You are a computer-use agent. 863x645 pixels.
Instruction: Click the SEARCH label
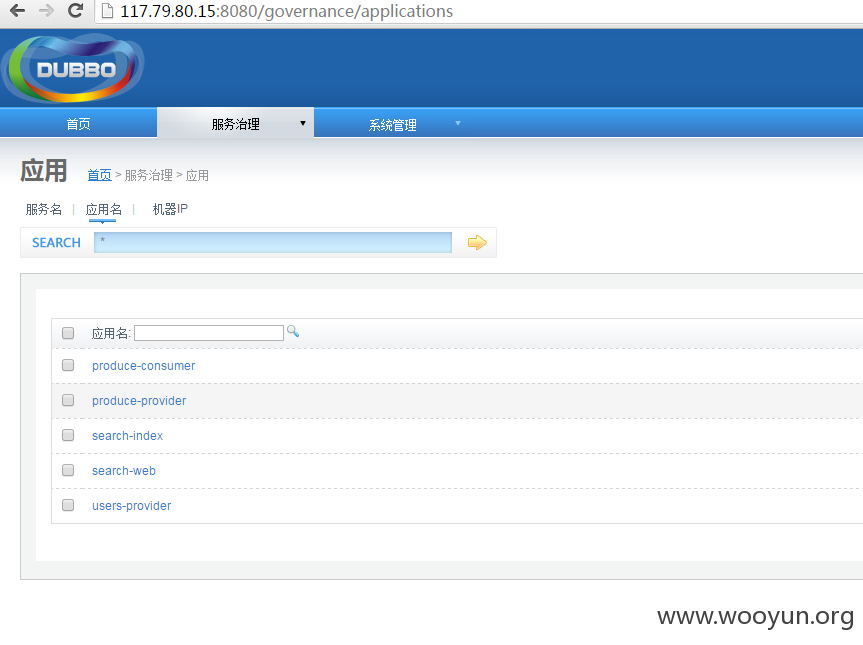coord(56,242)
